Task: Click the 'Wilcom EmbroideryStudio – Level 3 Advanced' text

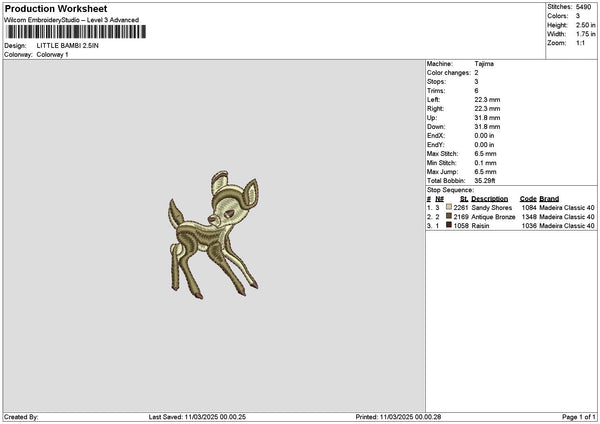Action: click(x=72, y=20)
